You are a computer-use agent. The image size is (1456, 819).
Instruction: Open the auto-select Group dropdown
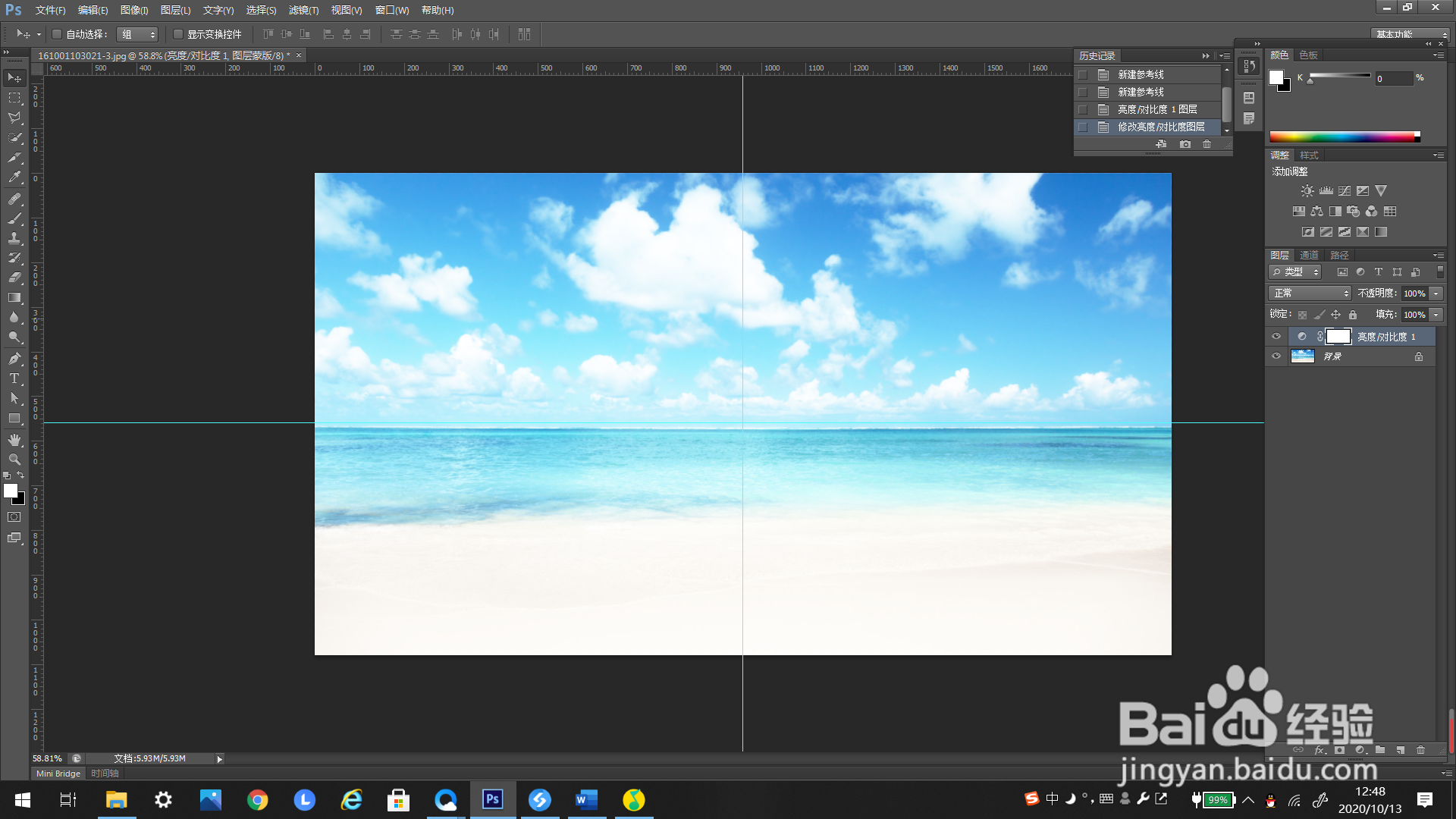tap(138, 34)
